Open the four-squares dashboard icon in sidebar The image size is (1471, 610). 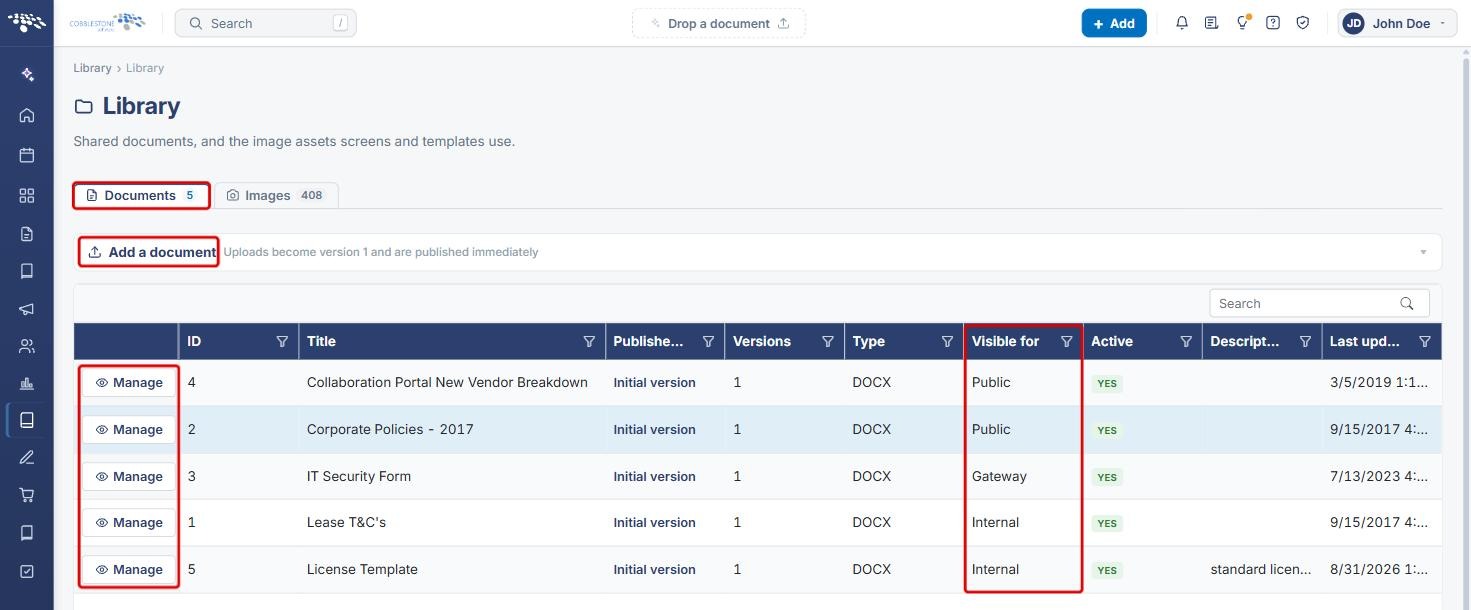click(27, 195)
